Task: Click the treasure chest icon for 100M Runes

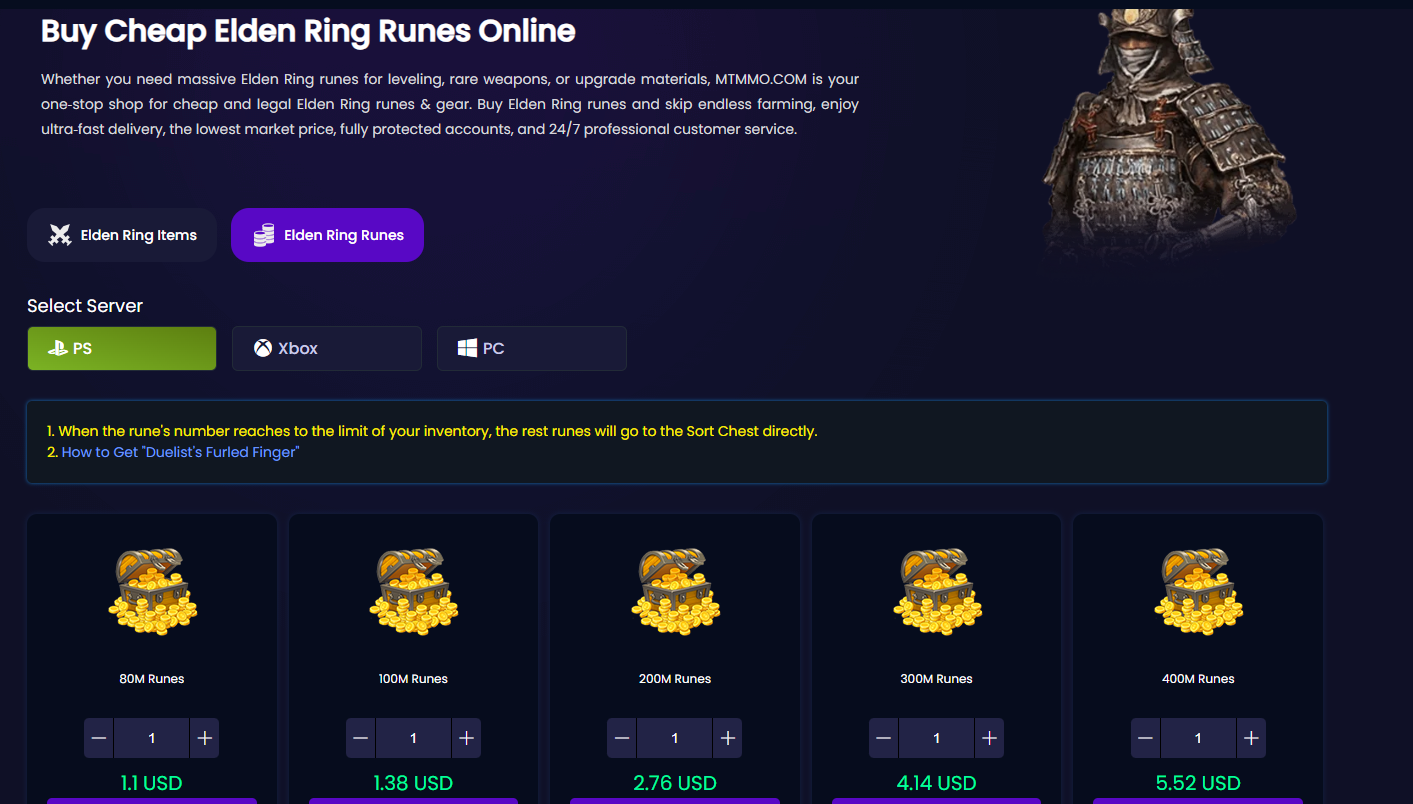Action: 413,592
